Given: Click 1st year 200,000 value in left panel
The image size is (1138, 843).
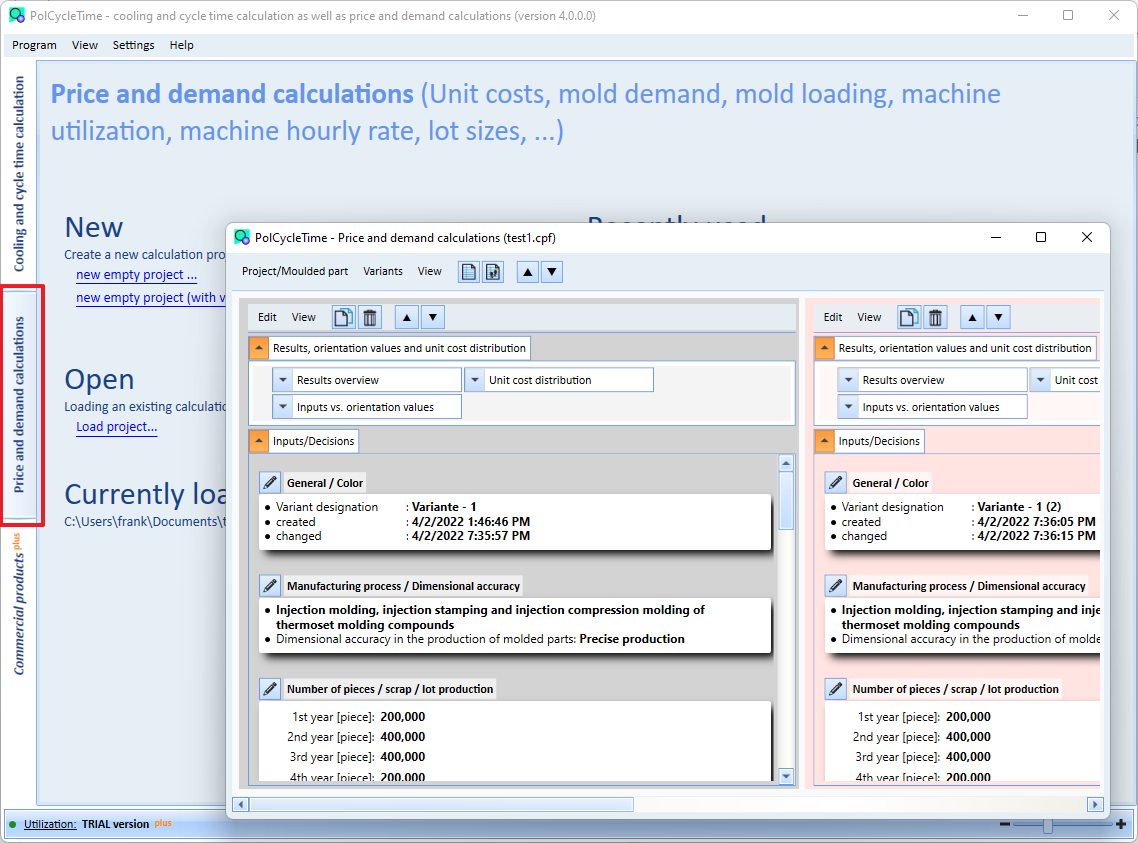Looking at the screenshot, I should point(403,717).
